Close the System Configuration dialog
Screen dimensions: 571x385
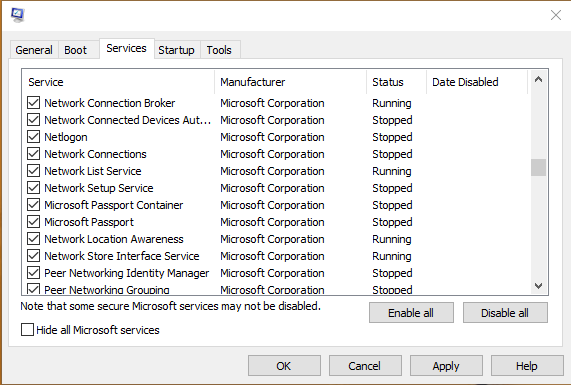pyautogui.click(x=556, y=15)
